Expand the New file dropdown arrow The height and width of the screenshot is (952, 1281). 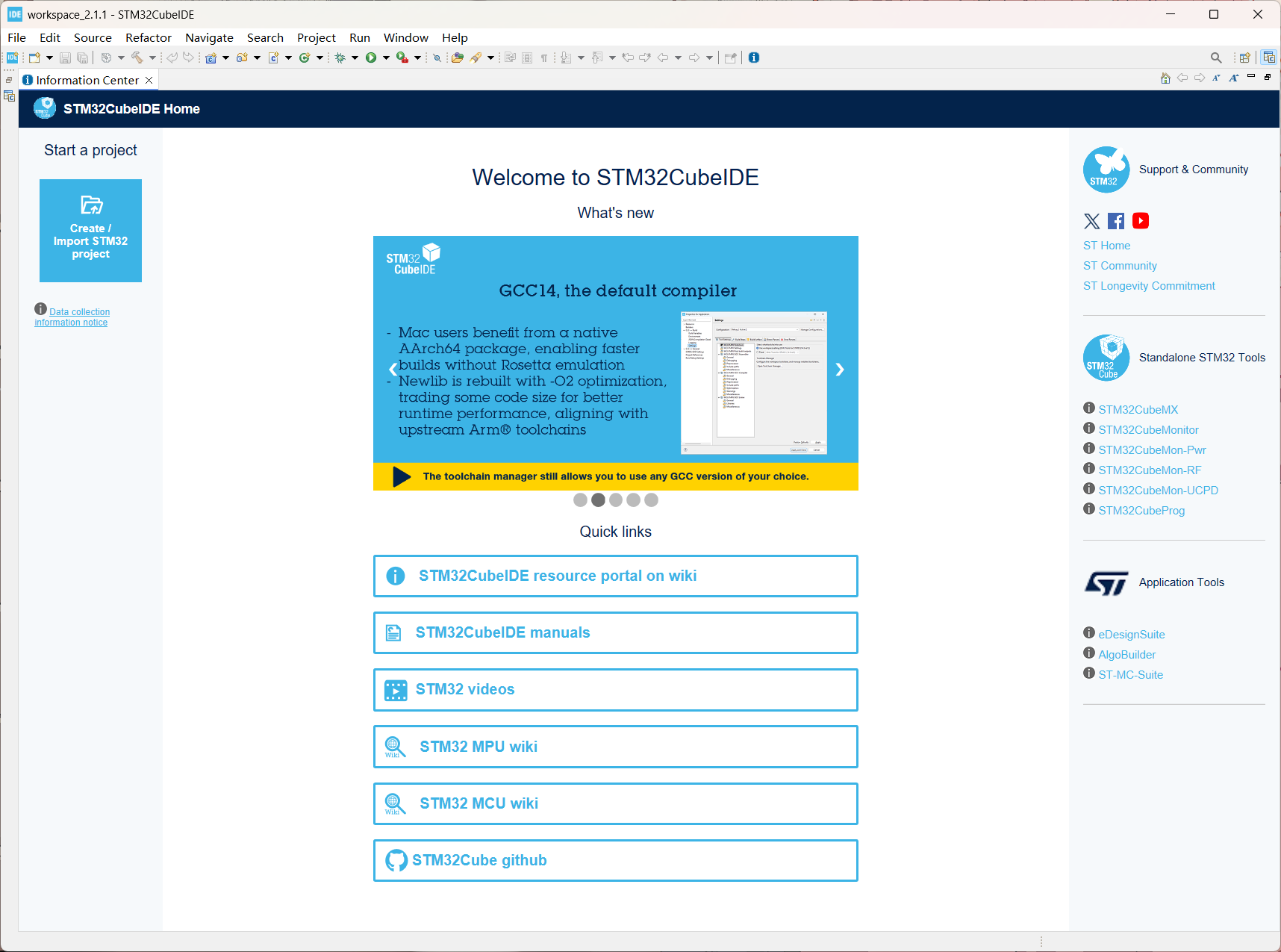49,57
